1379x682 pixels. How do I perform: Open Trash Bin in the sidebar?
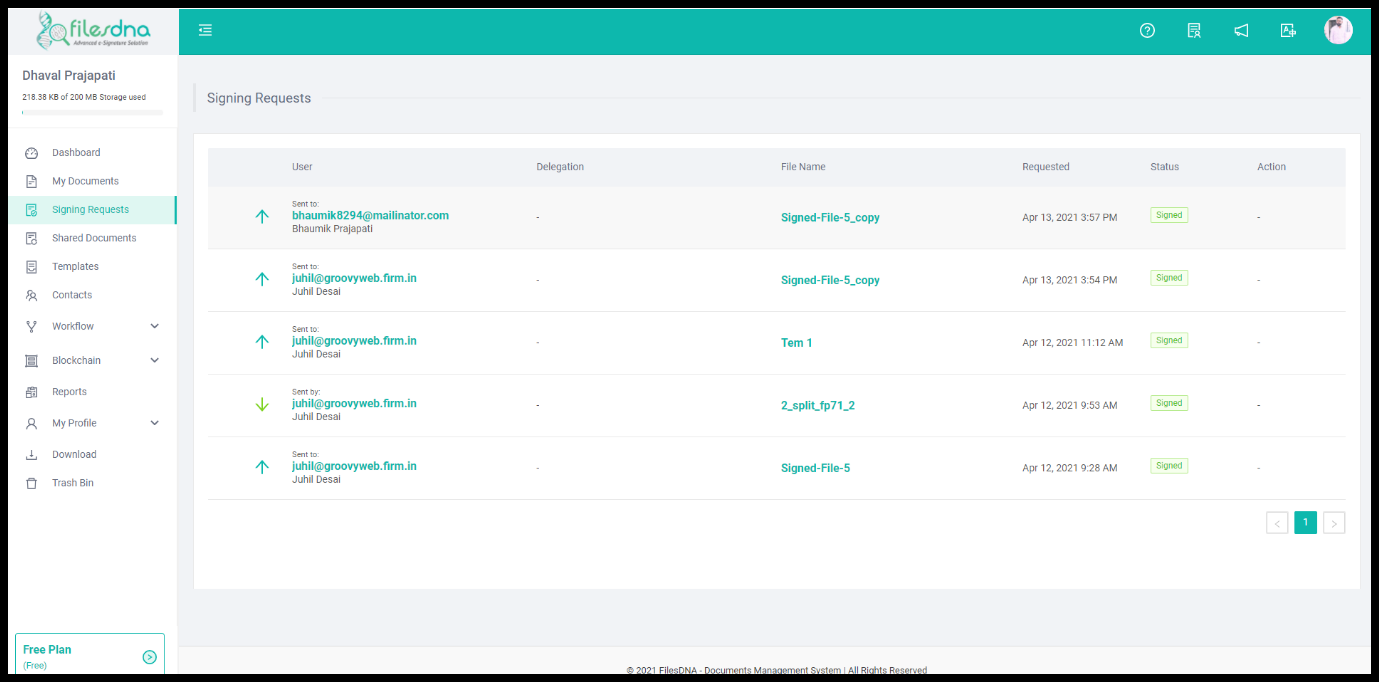coord(73,483)
